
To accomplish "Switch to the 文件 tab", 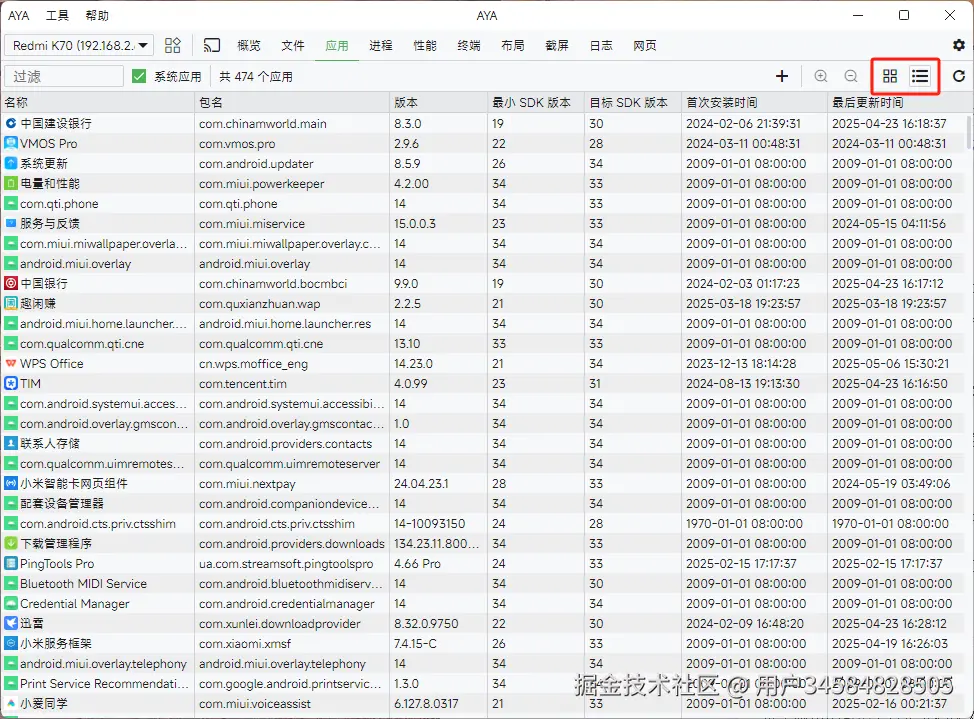I will (x=293, y=45).
